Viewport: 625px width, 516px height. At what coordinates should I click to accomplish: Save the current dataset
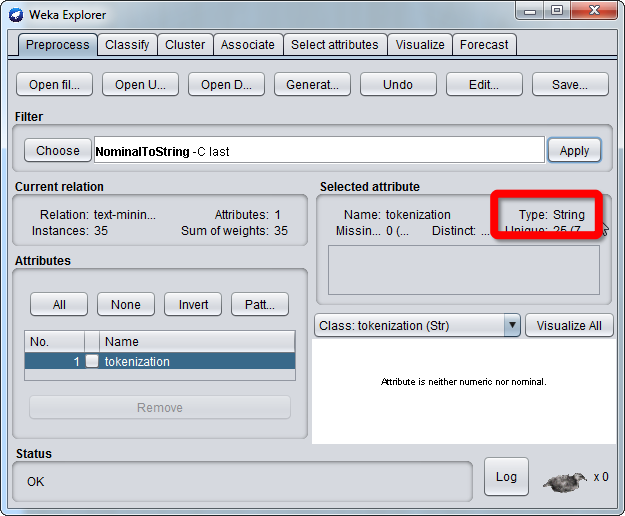tap(570, 84)
